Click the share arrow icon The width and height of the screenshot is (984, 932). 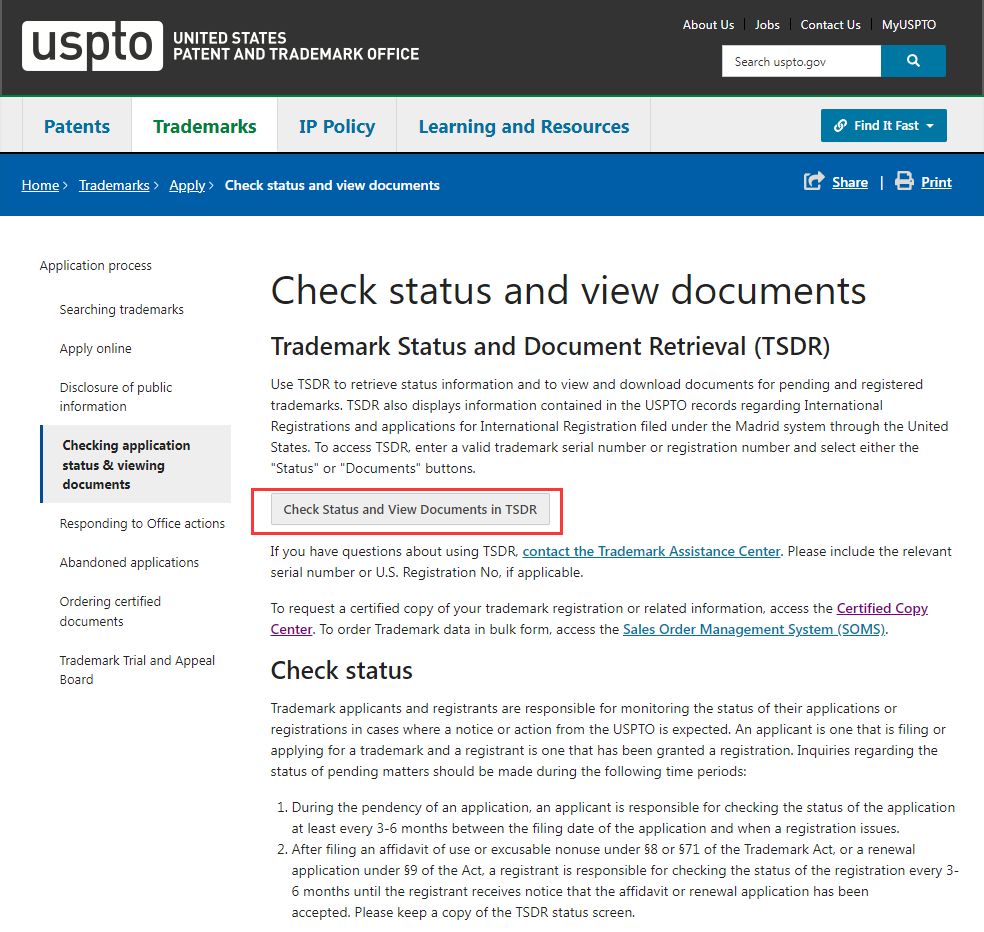pyautogui.click(x=814, y=181)
